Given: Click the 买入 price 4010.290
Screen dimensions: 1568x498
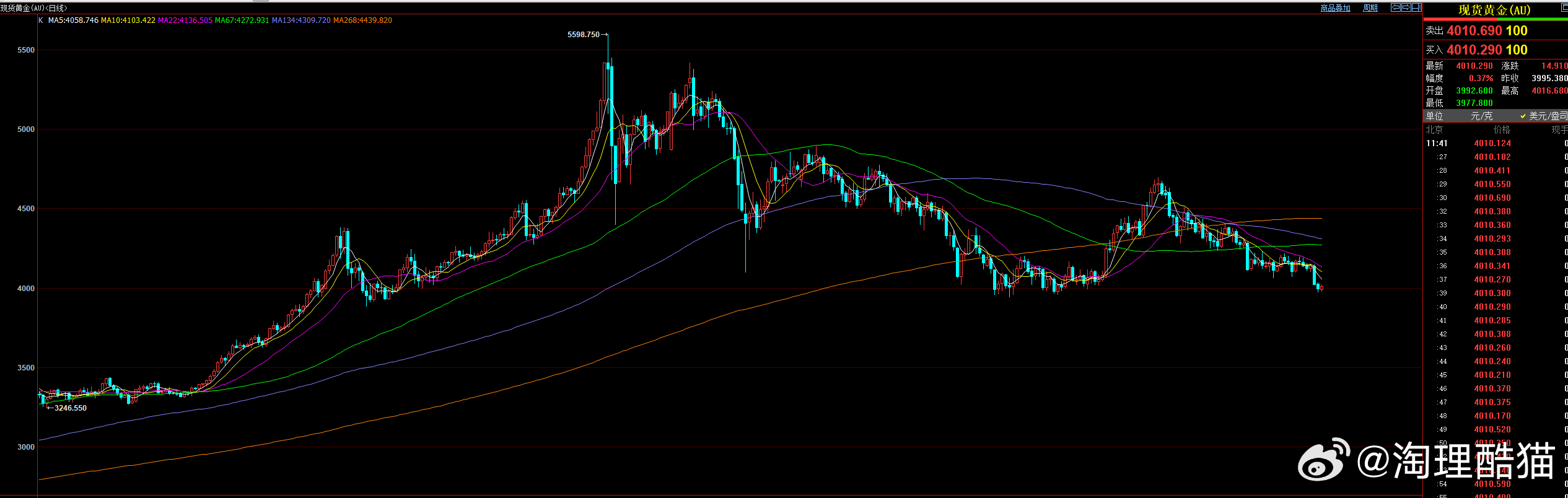Looking at the screenshot, I should pos(1474,50).
